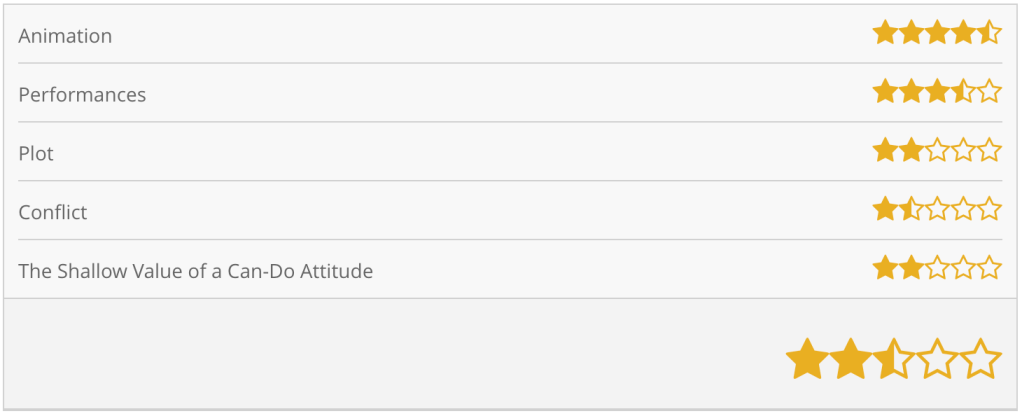Click the last empty star for Plot
Viewport: 1022px width, 416px height.
(x=989, y=152)
